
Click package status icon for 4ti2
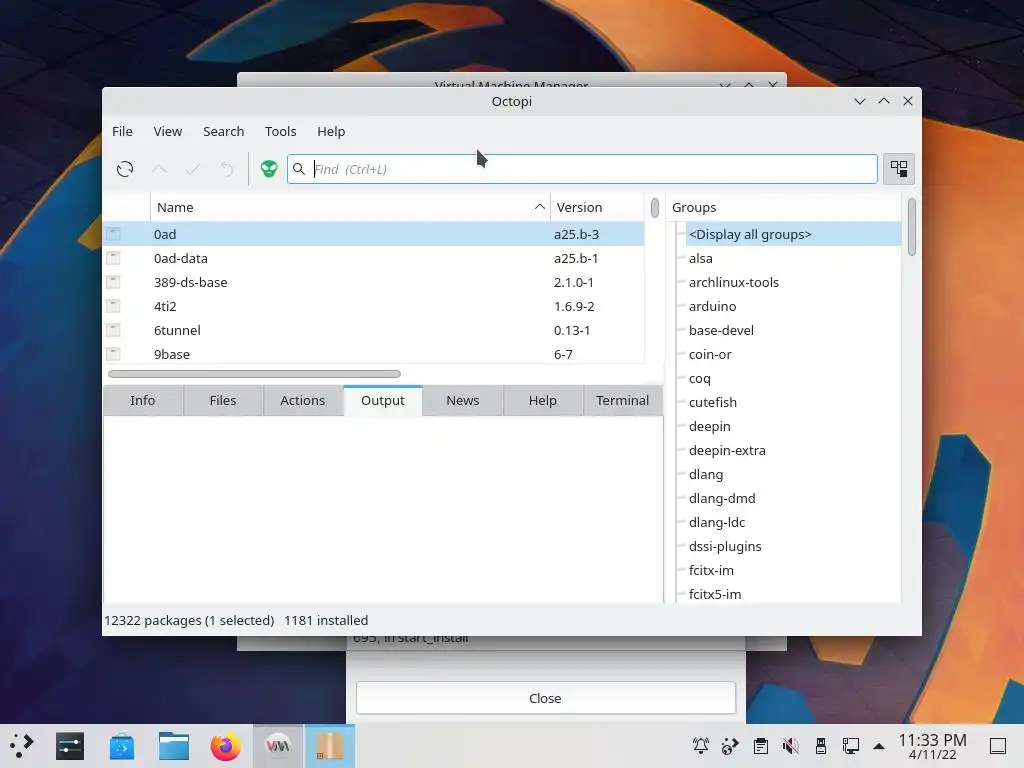(113, 306)
